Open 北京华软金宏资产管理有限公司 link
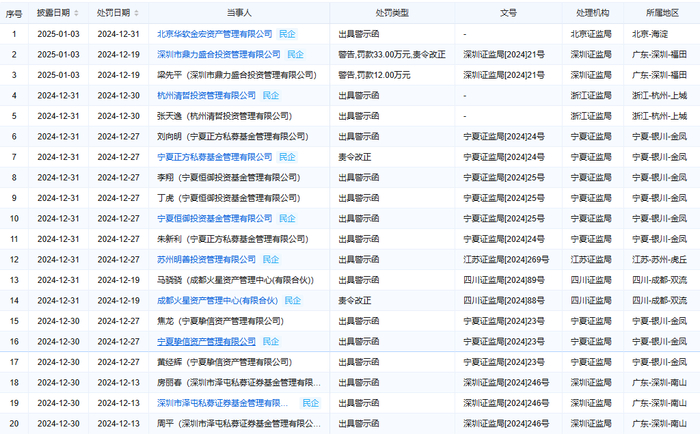 click(214, 34)
